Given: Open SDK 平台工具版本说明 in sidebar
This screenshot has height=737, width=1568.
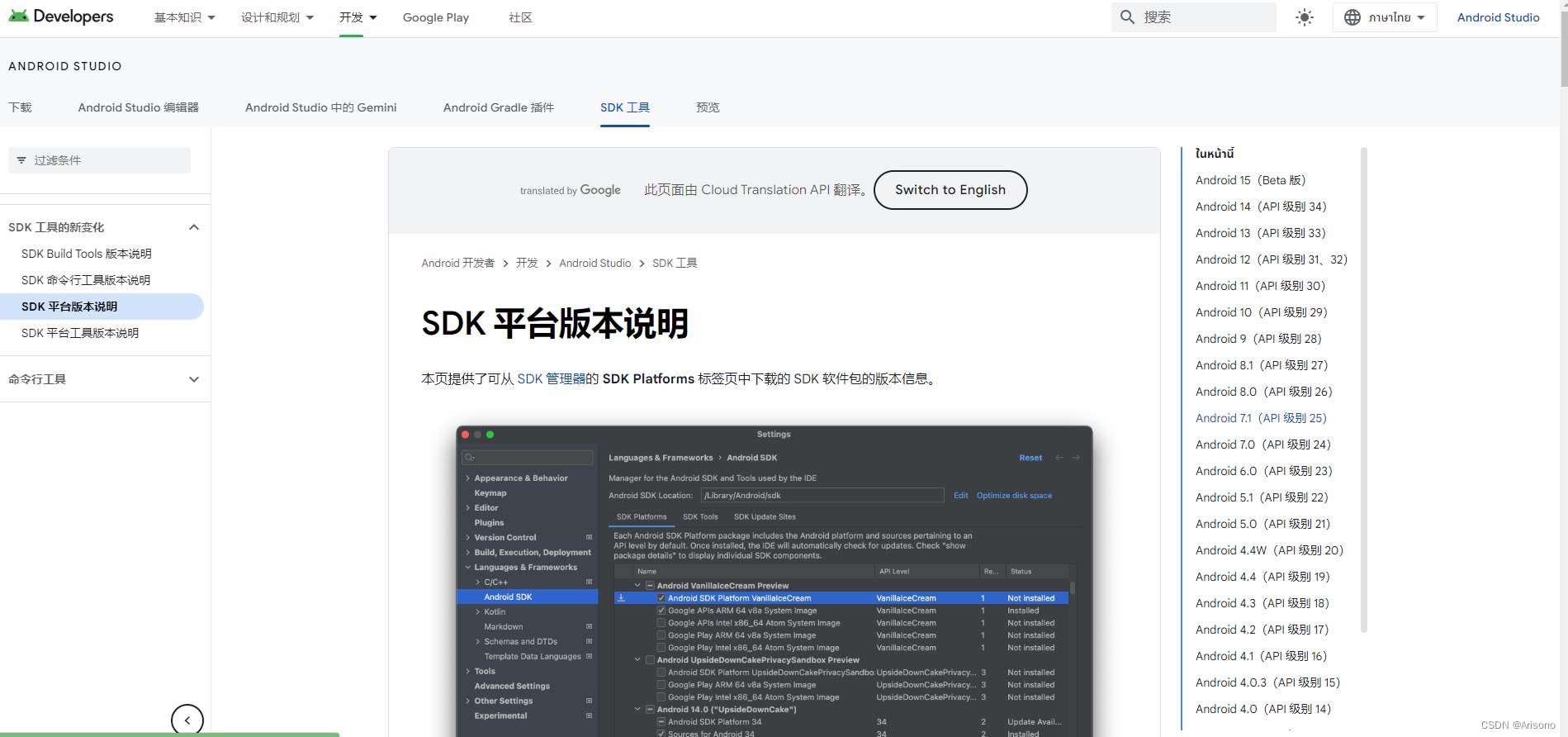Looking at the screenshot, I should point(80,333).
